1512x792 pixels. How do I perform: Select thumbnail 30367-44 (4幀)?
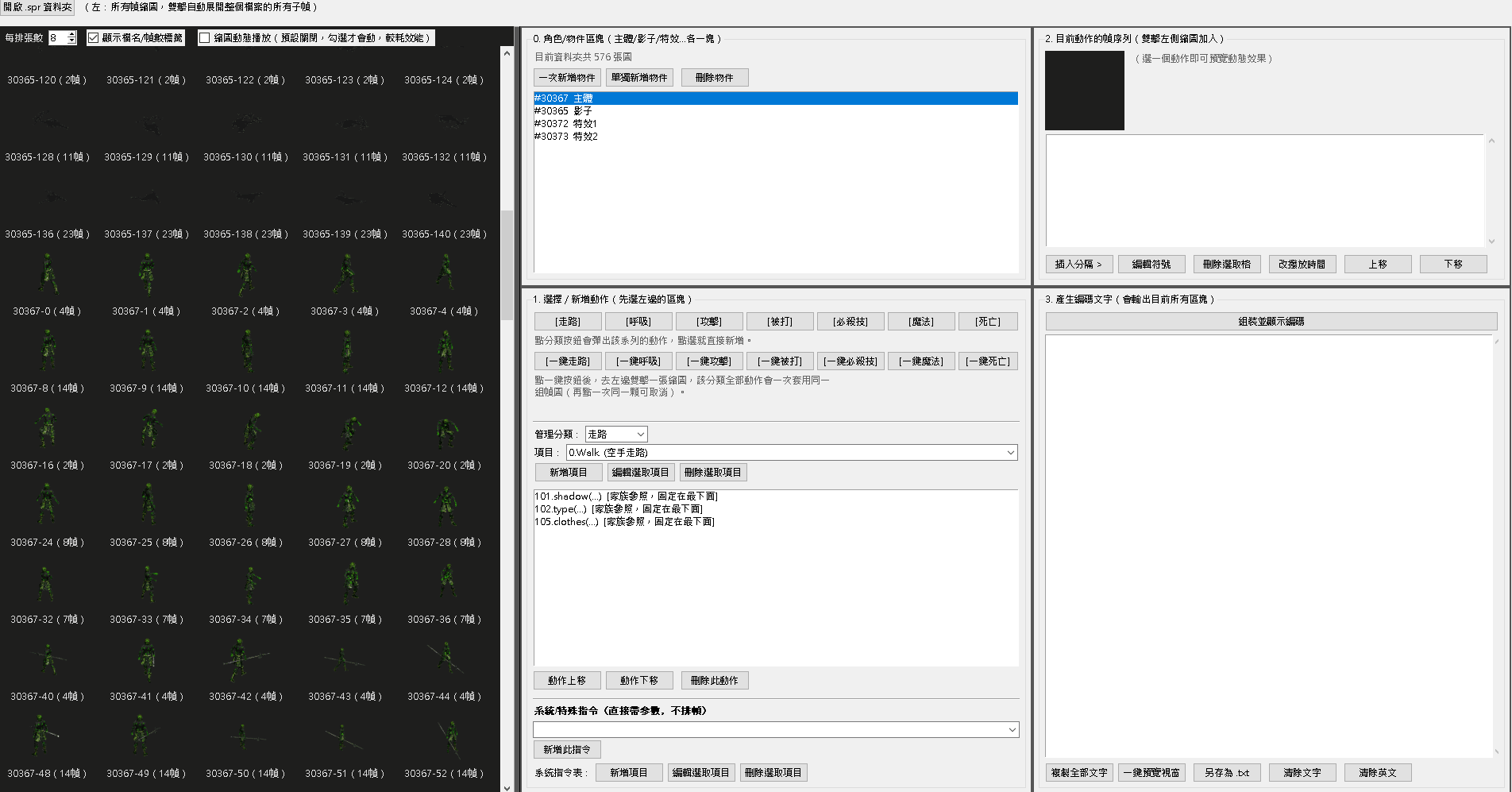click(444, 659)
